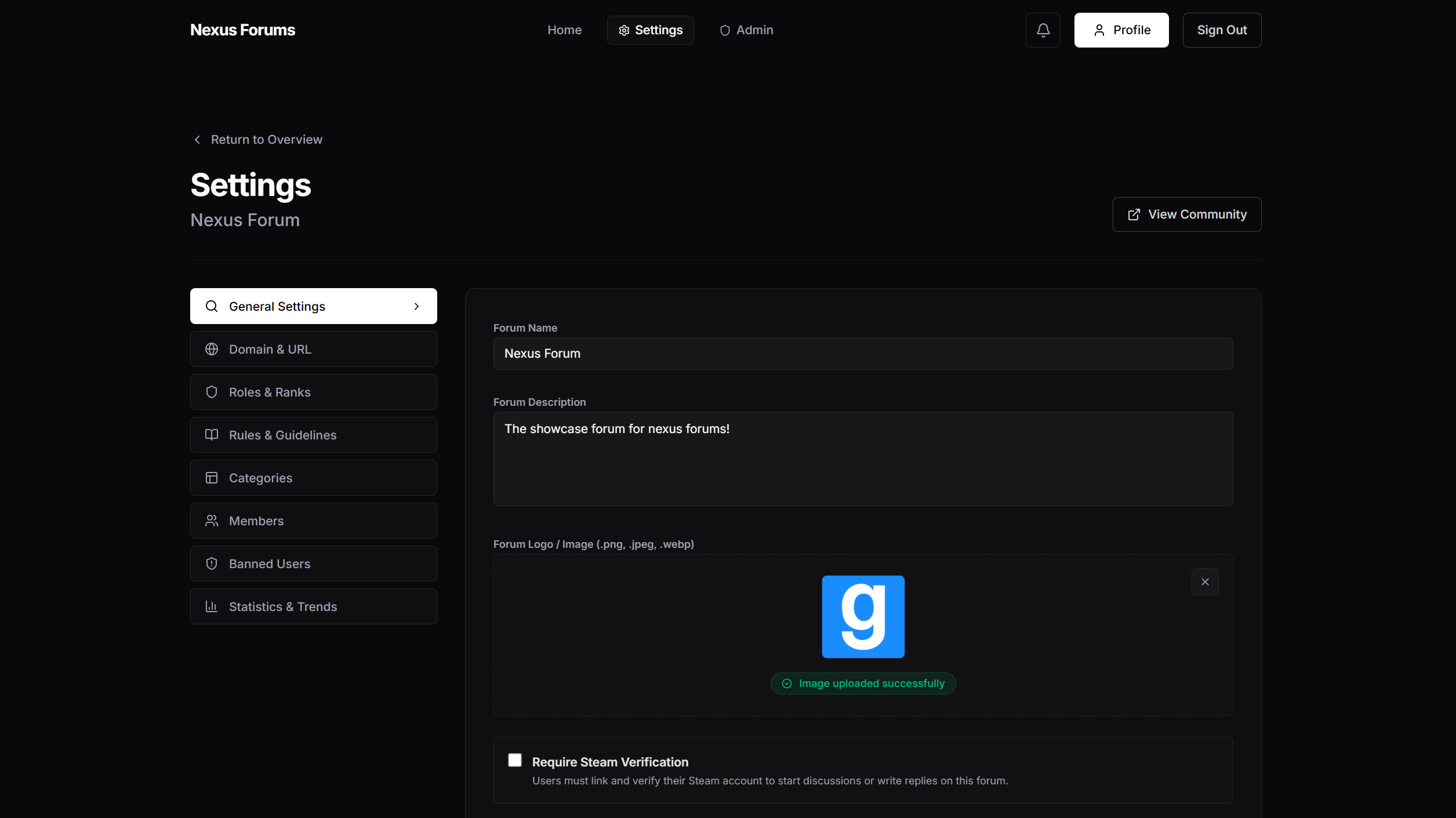This screenshot has height=818, width=1456.
Task: Click the shield alert icon for Banned Users
Action: [x=212, y=563]
